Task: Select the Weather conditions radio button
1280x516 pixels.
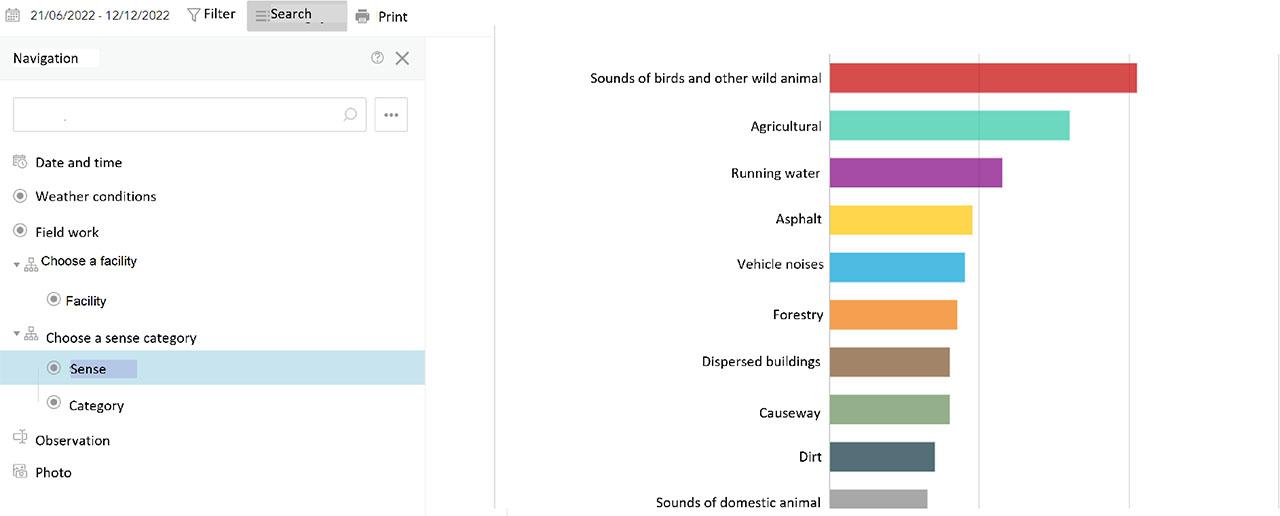Action: coord(20,196)
